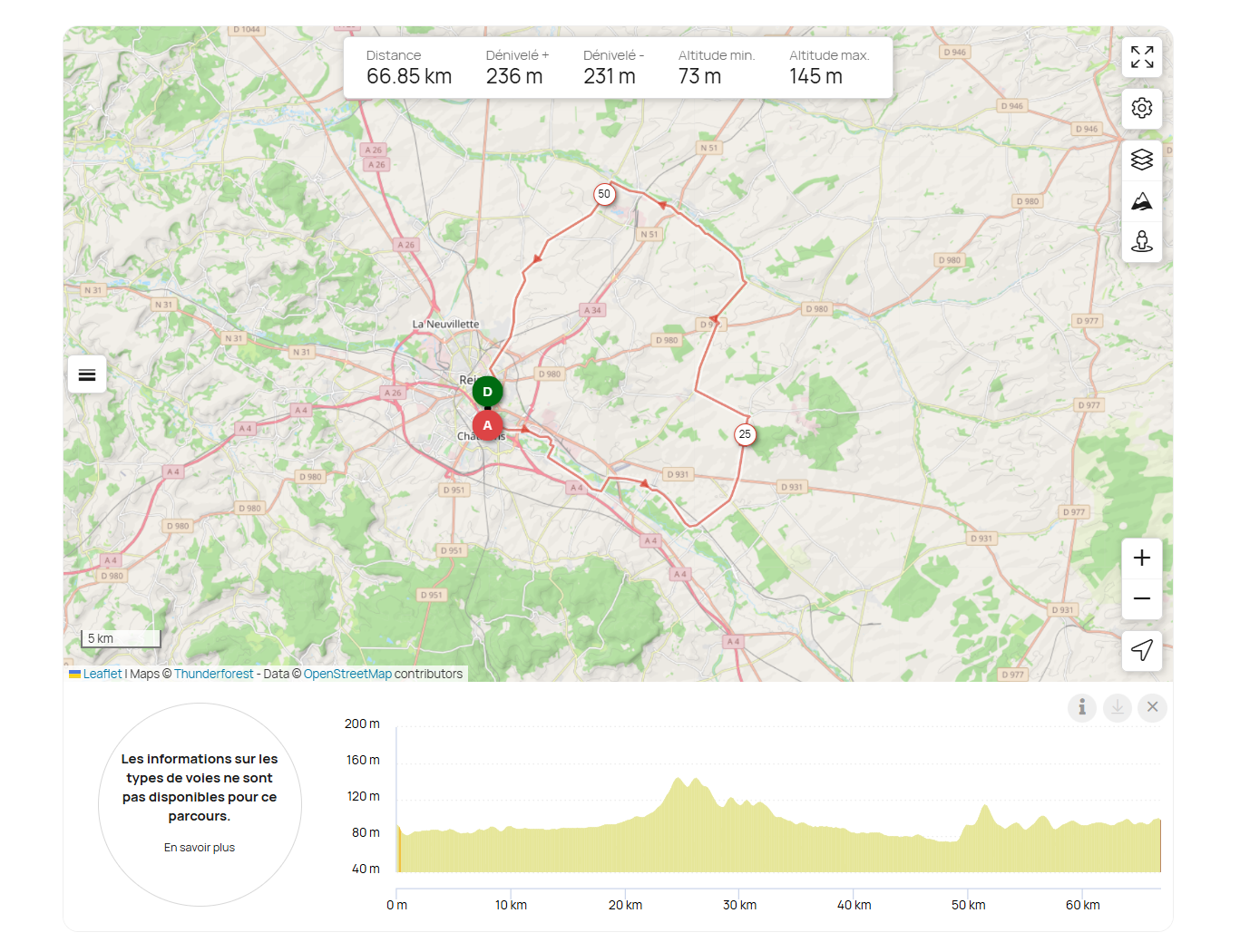Close the elevation profile panel
The width and height of the screenshot is (1240, 952).
tap(1152, 707)
